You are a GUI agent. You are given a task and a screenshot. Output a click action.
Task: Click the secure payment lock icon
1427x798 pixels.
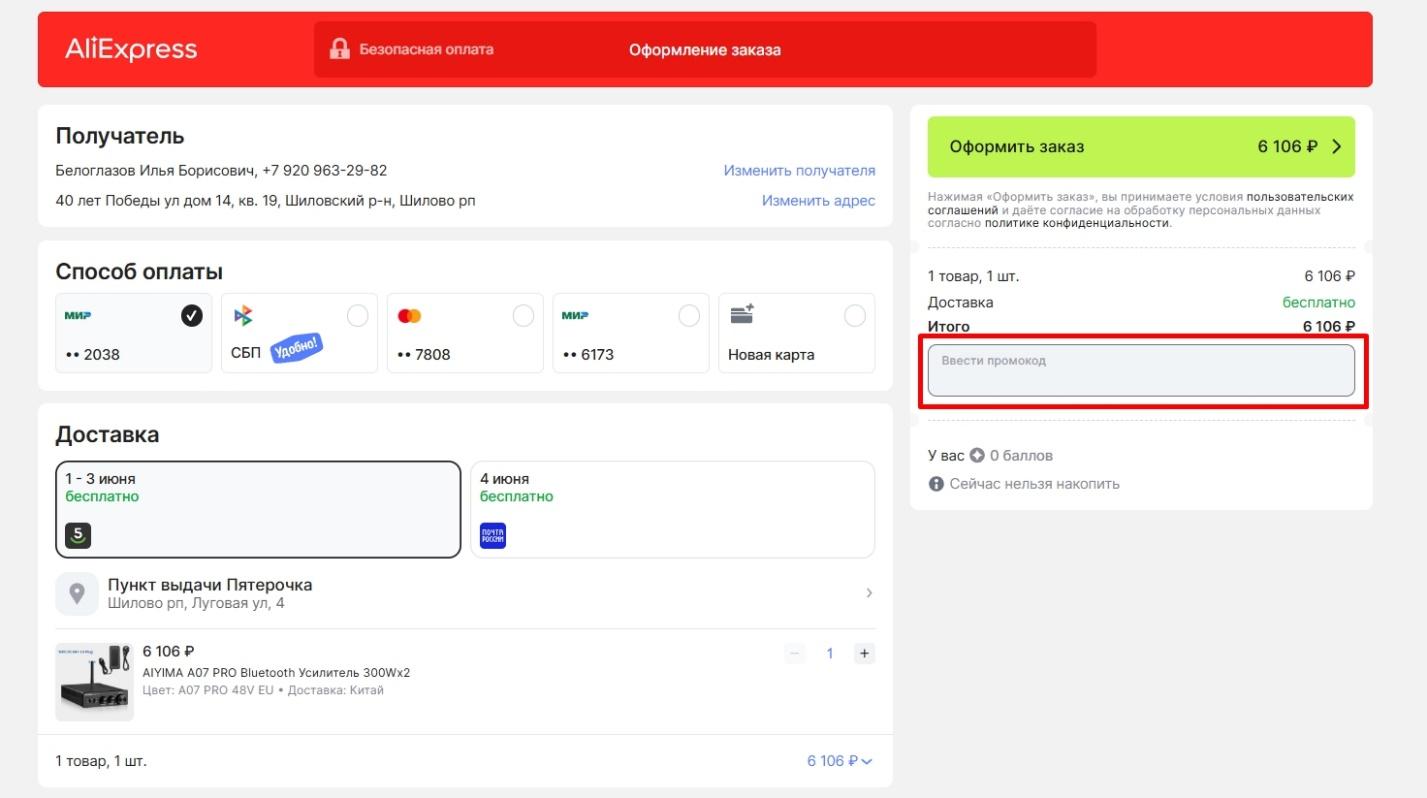point(340,49)
